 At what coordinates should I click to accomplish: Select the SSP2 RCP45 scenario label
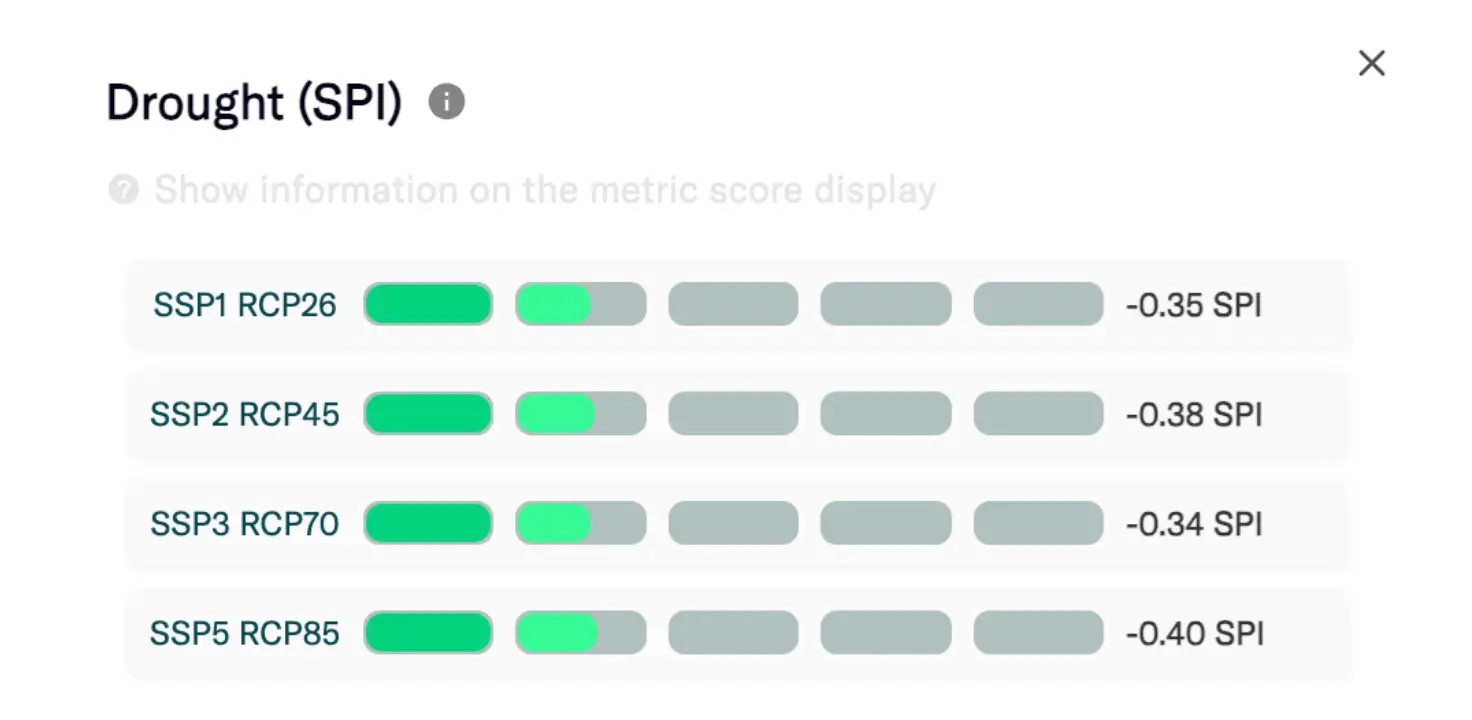pyautogui.click(x=245, y=414)
